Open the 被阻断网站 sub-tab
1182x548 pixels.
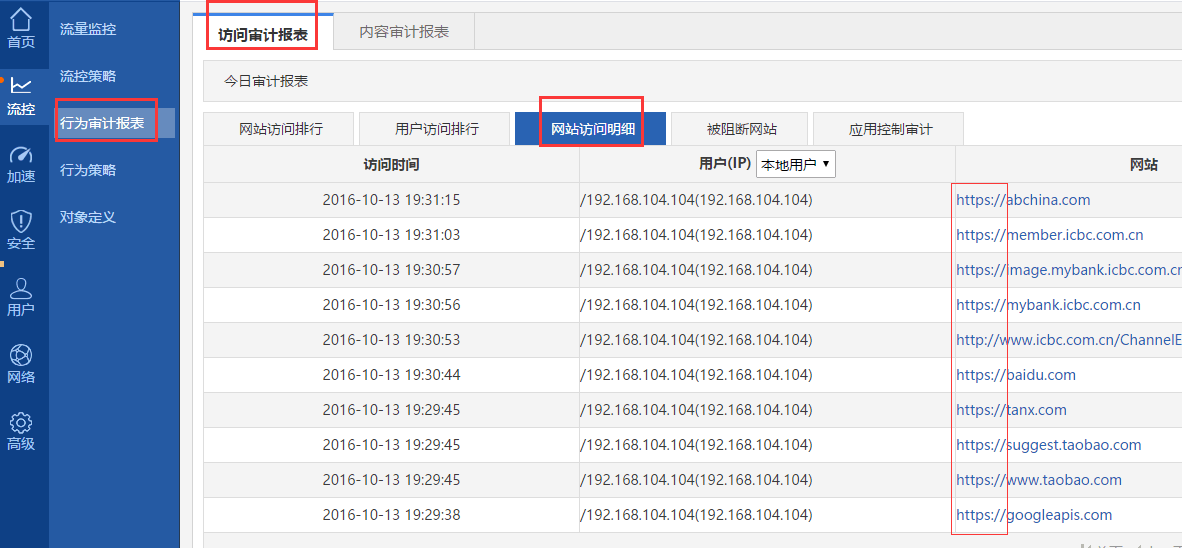point(741,129)
